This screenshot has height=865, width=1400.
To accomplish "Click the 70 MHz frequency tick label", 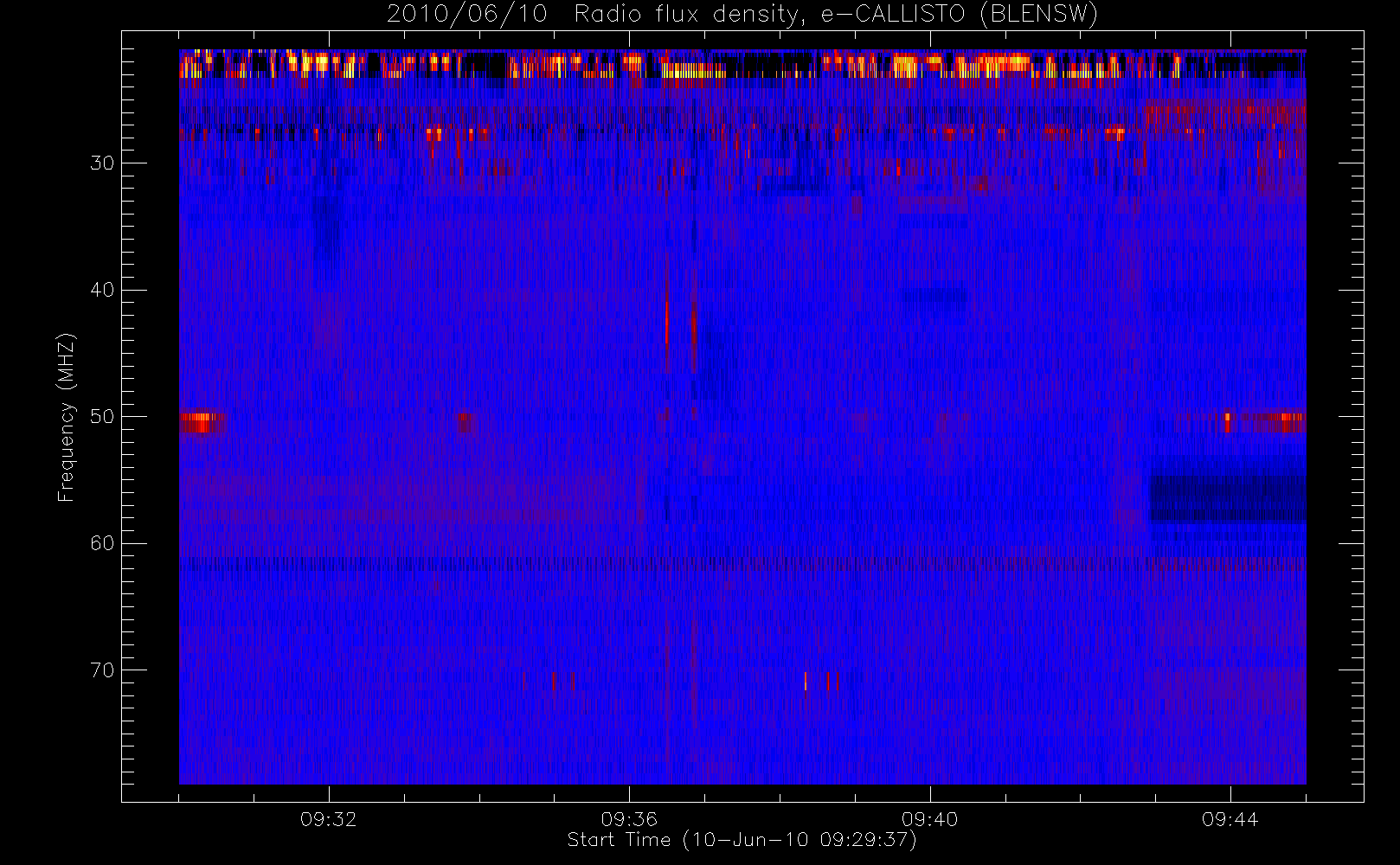I will pyautogui.click(x=102, y=670).
